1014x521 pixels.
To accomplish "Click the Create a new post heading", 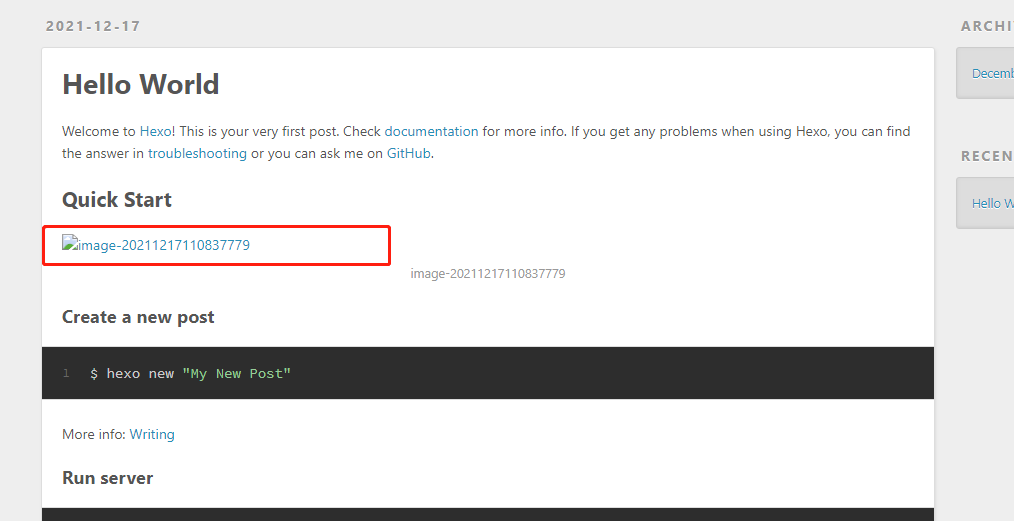I will click(138, 317).
